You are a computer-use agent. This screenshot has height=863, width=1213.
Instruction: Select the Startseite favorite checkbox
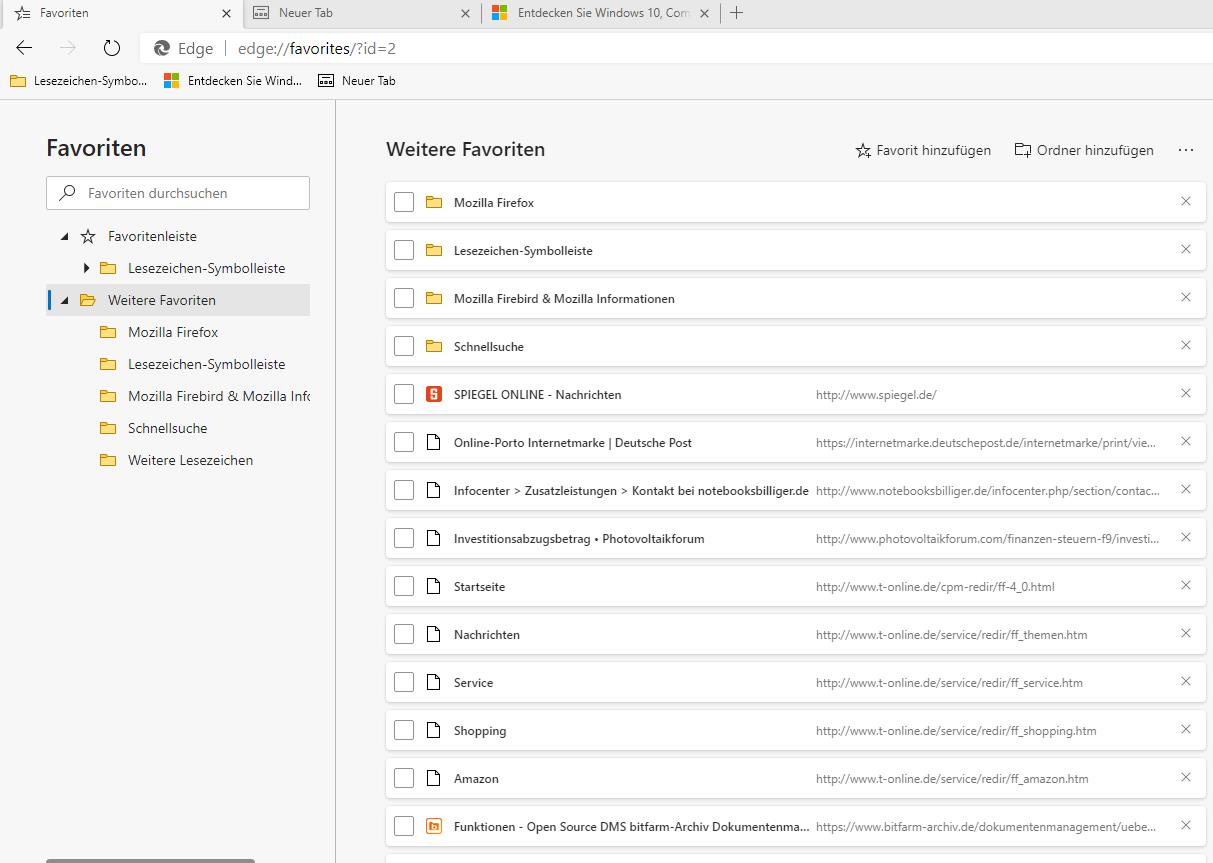[404, 586]
